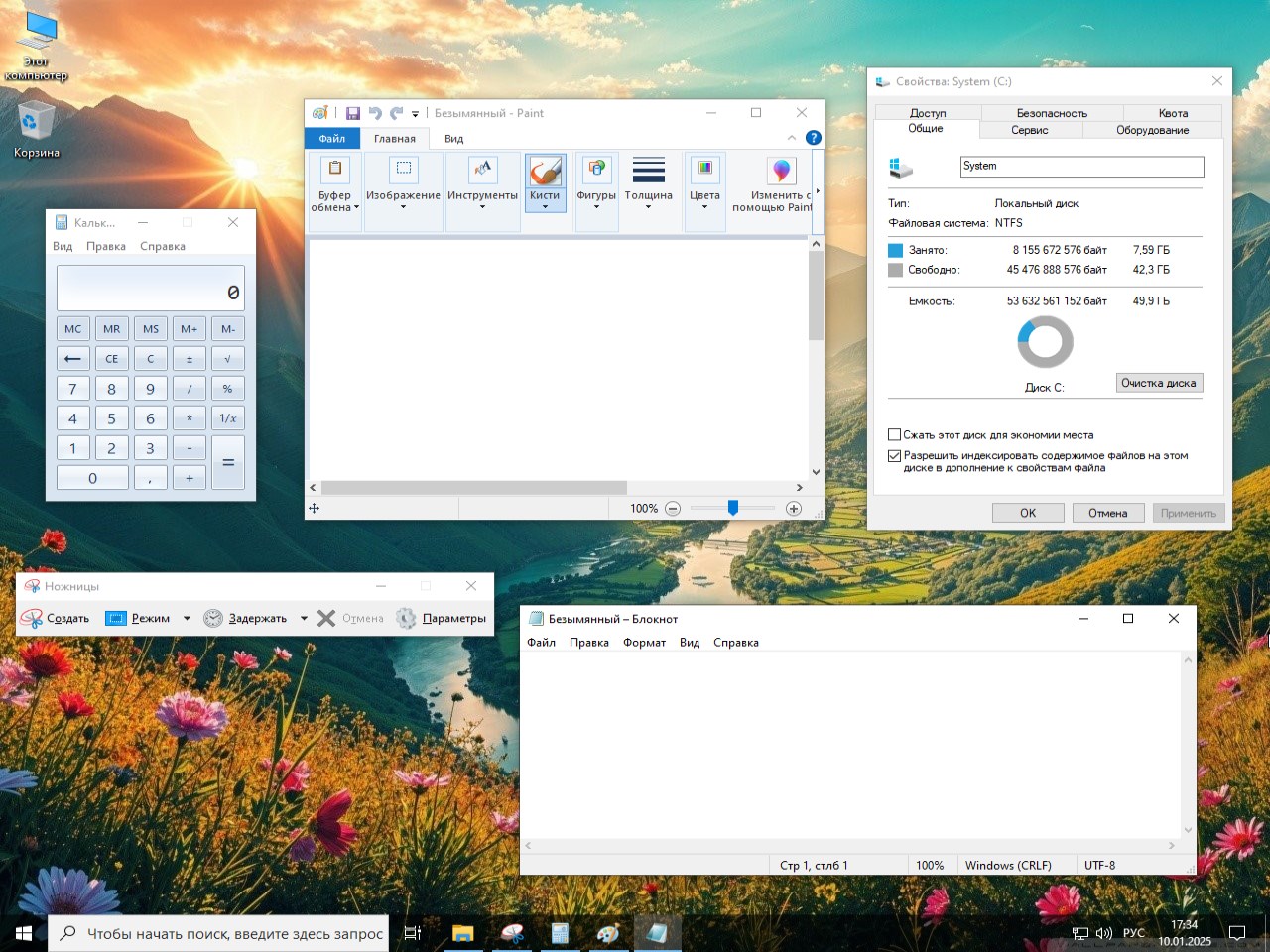The width and height of the screenshot is (1270, 952).
Task: Open Справка menu in Блокнот
Action: (x=736, y=643)
